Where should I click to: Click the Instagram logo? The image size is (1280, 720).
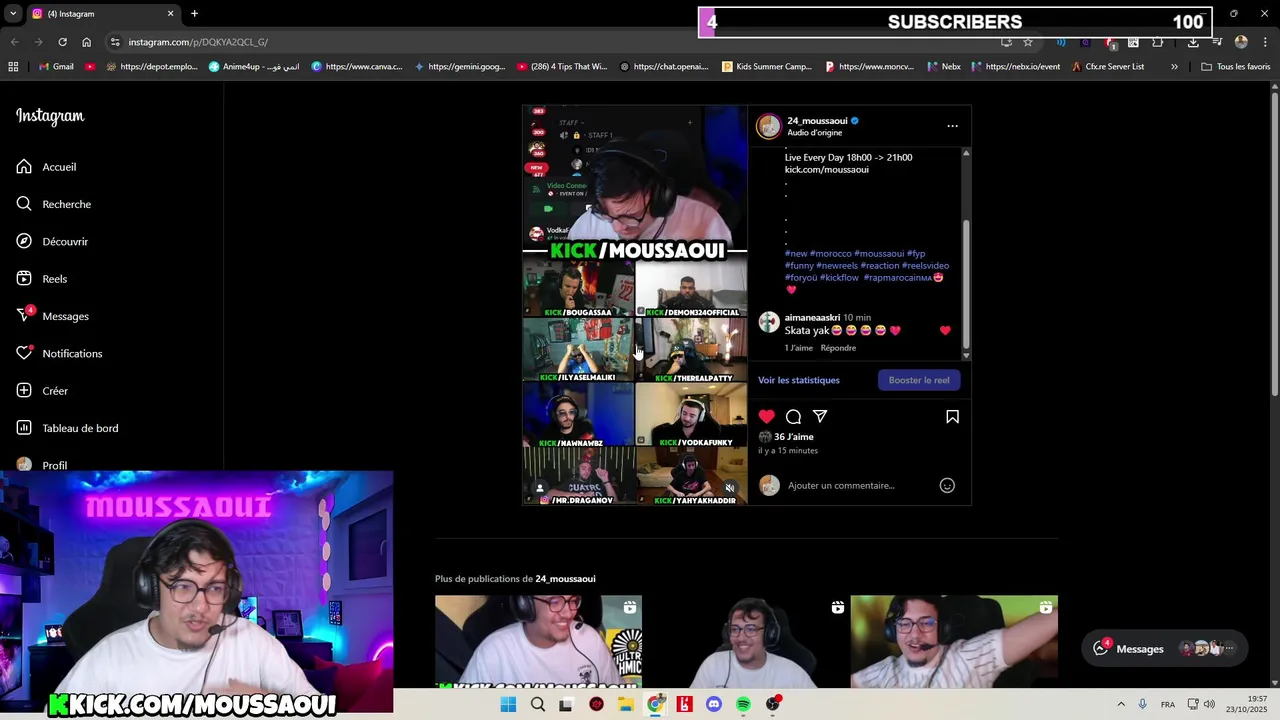click(x=50, y=116)
